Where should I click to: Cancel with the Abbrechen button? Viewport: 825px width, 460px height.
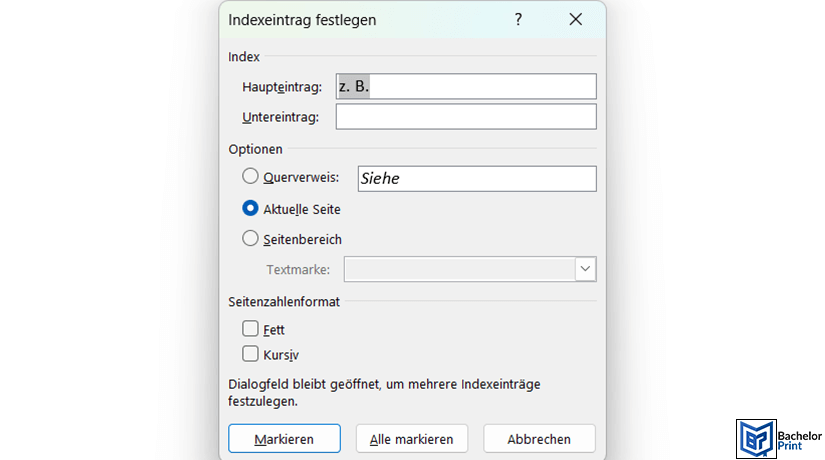[539, 438]
